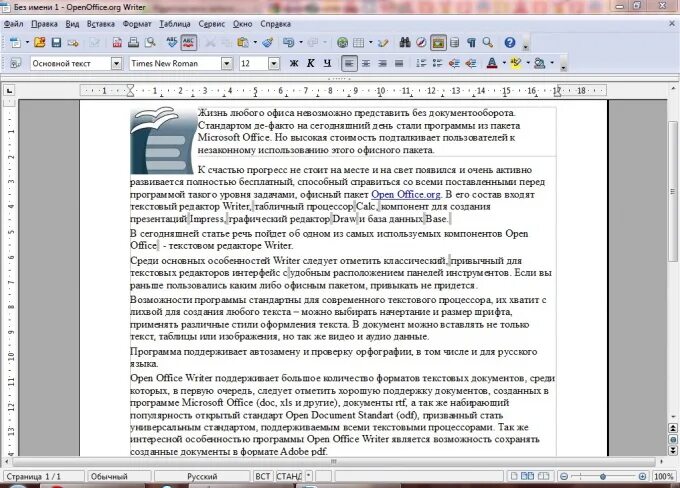Open Table grid dropdown arrow
This screenshot has width=680, height=488.
click(x=370, y=43)
